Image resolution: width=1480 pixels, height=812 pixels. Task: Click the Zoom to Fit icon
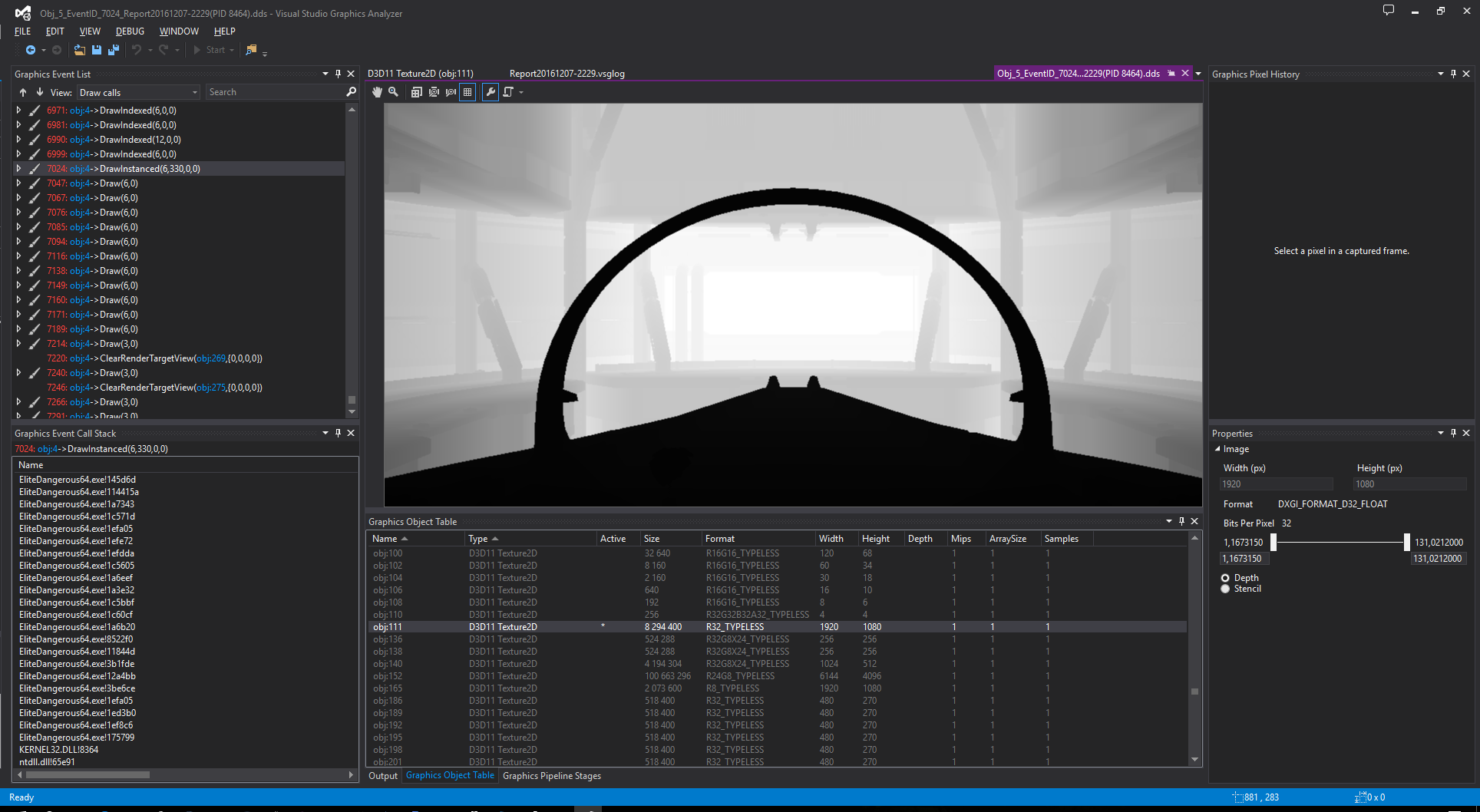pyautogui.click(x=434, y=92)
